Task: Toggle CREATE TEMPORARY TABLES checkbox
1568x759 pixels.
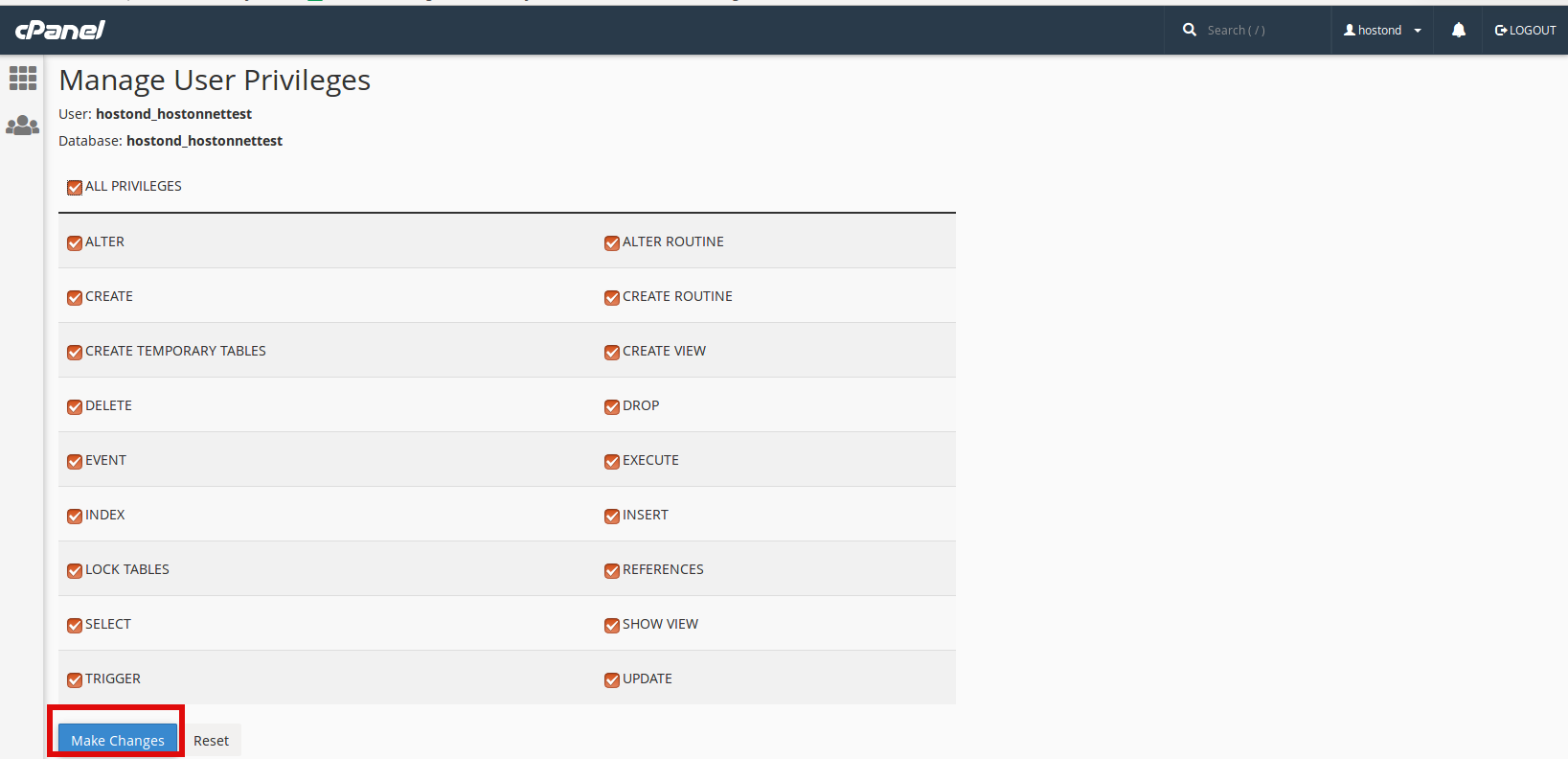Action: tap(75, 352)
